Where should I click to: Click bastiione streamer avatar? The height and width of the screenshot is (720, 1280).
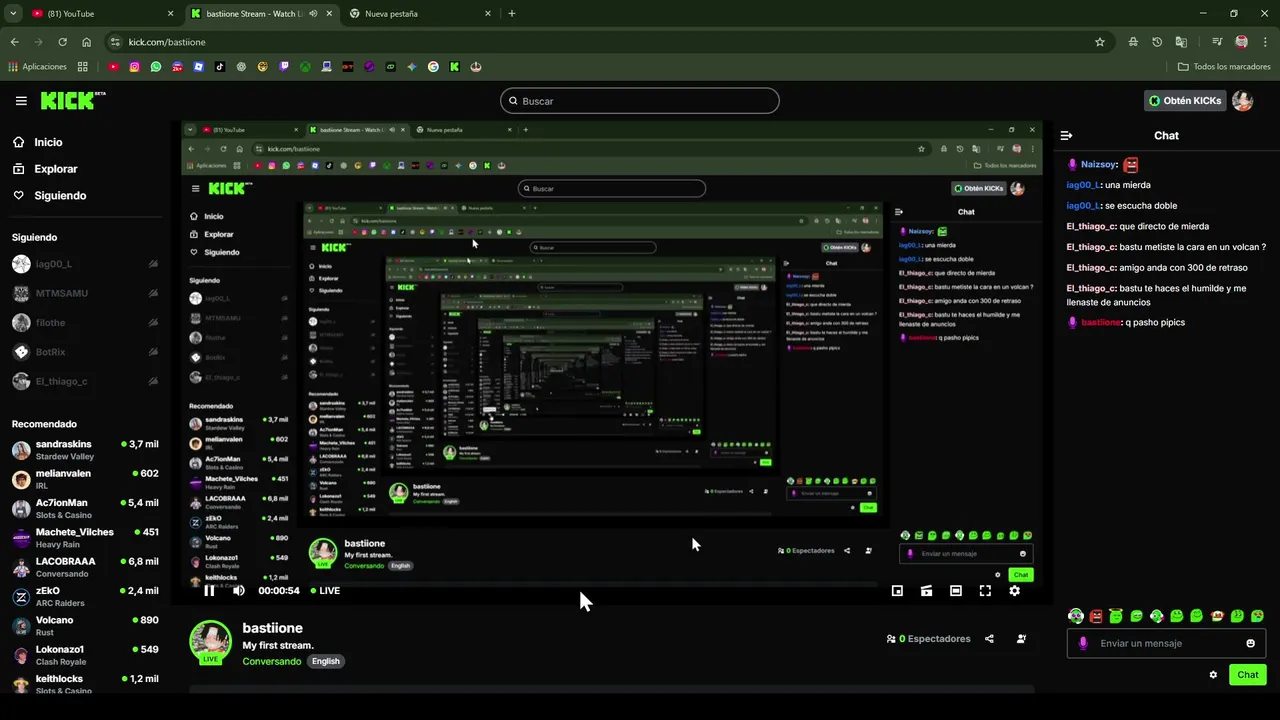210,642
